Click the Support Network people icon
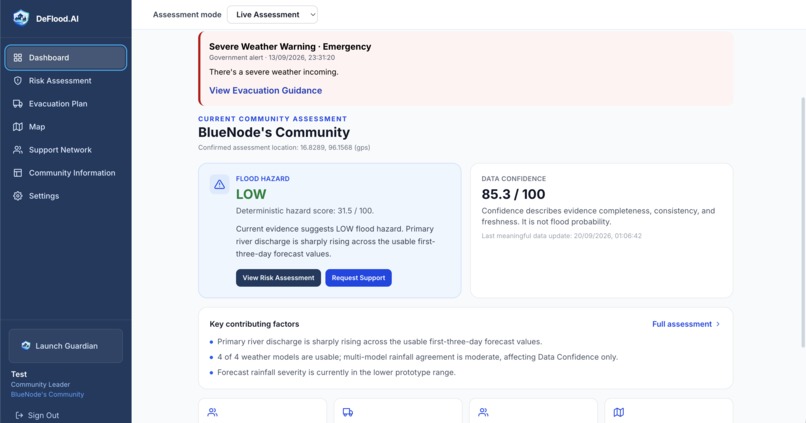 tap(17, 150)
